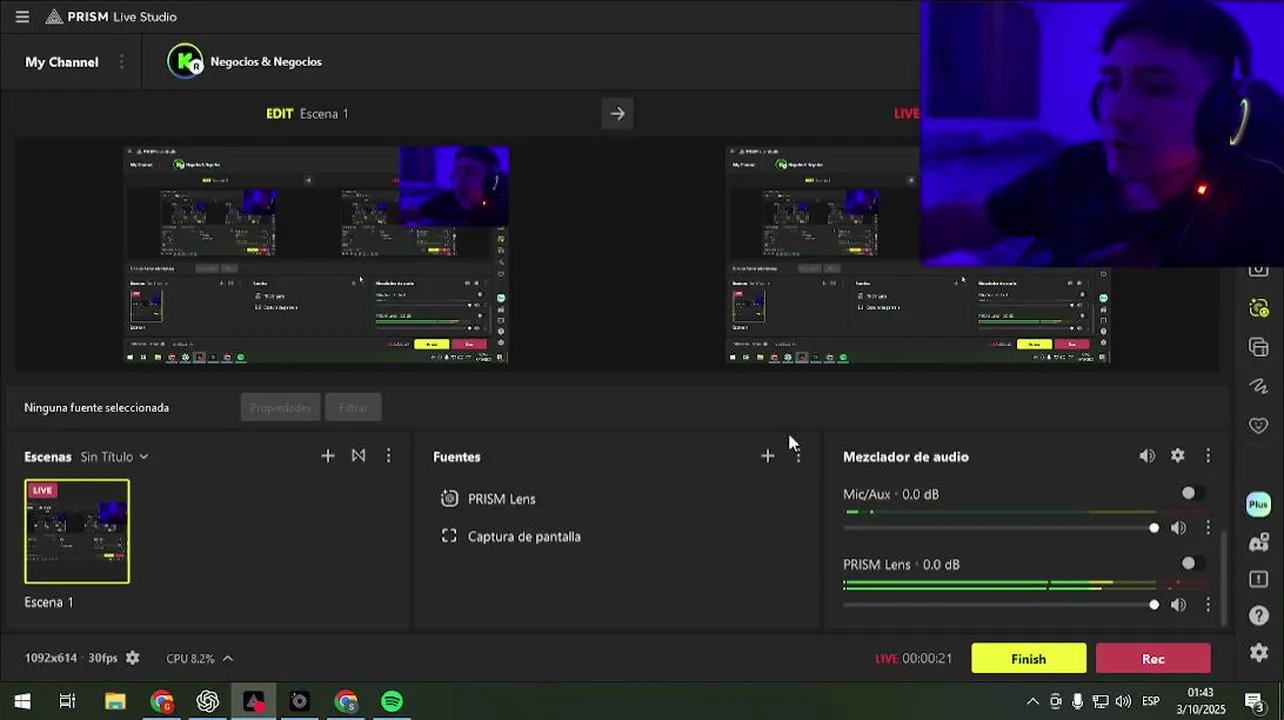Click the transition arrow between Edit and Live
1284x720 pixels.
click(x=617, y=114)
